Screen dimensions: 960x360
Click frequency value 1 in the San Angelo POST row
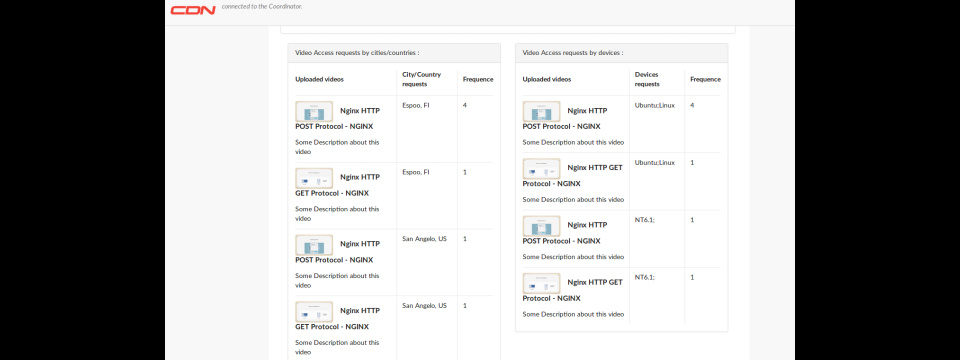tap(465, 239)
